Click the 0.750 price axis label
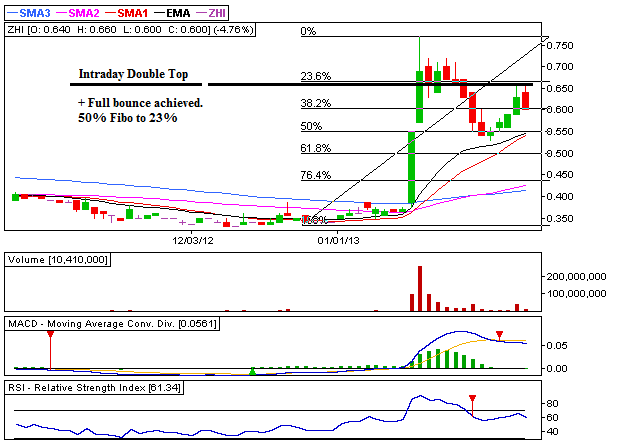Image resolution: width=623 pixels, height=443 pixels. point(560,46)
